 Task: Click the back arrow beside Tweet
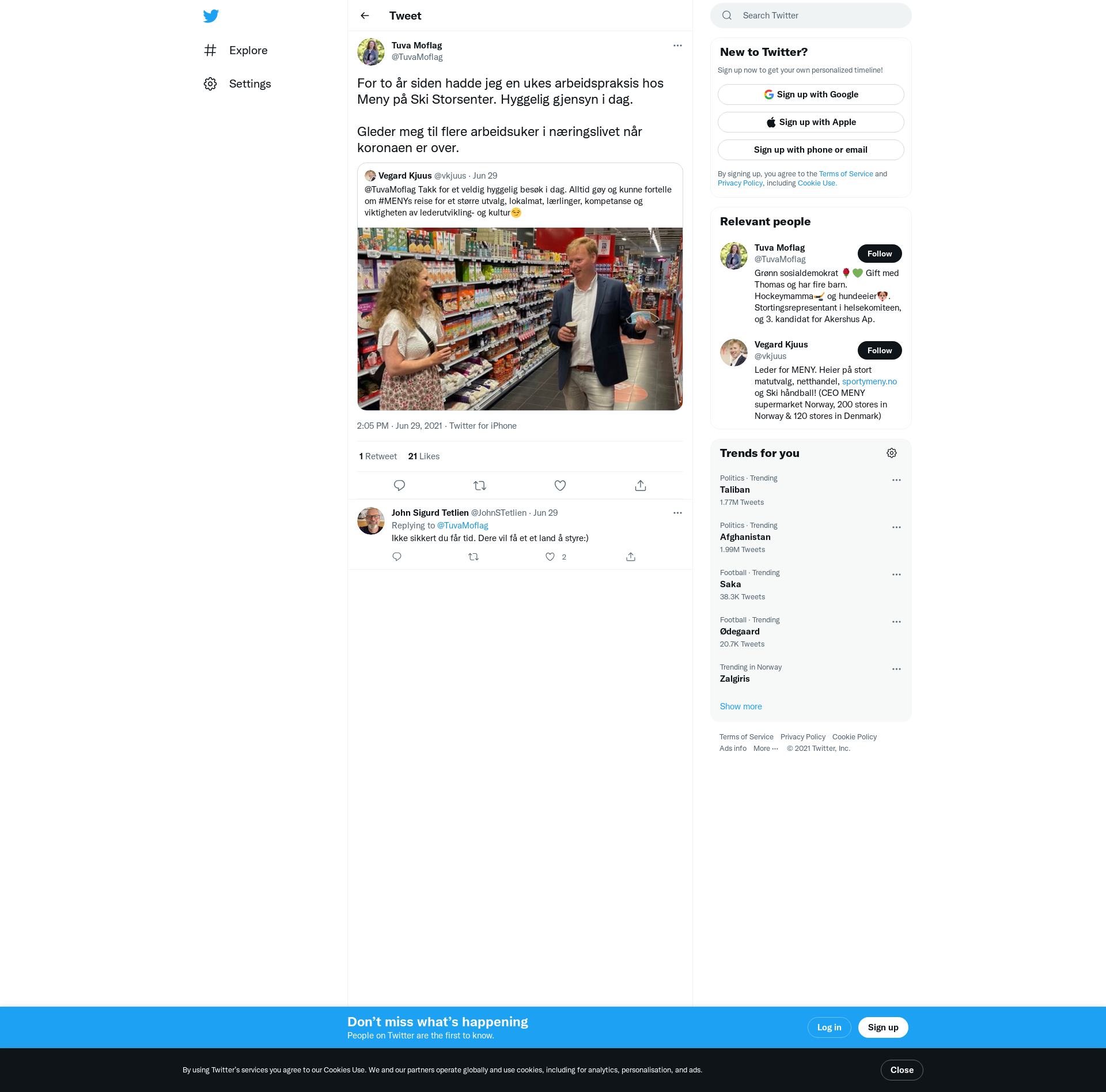pos(365,16)
